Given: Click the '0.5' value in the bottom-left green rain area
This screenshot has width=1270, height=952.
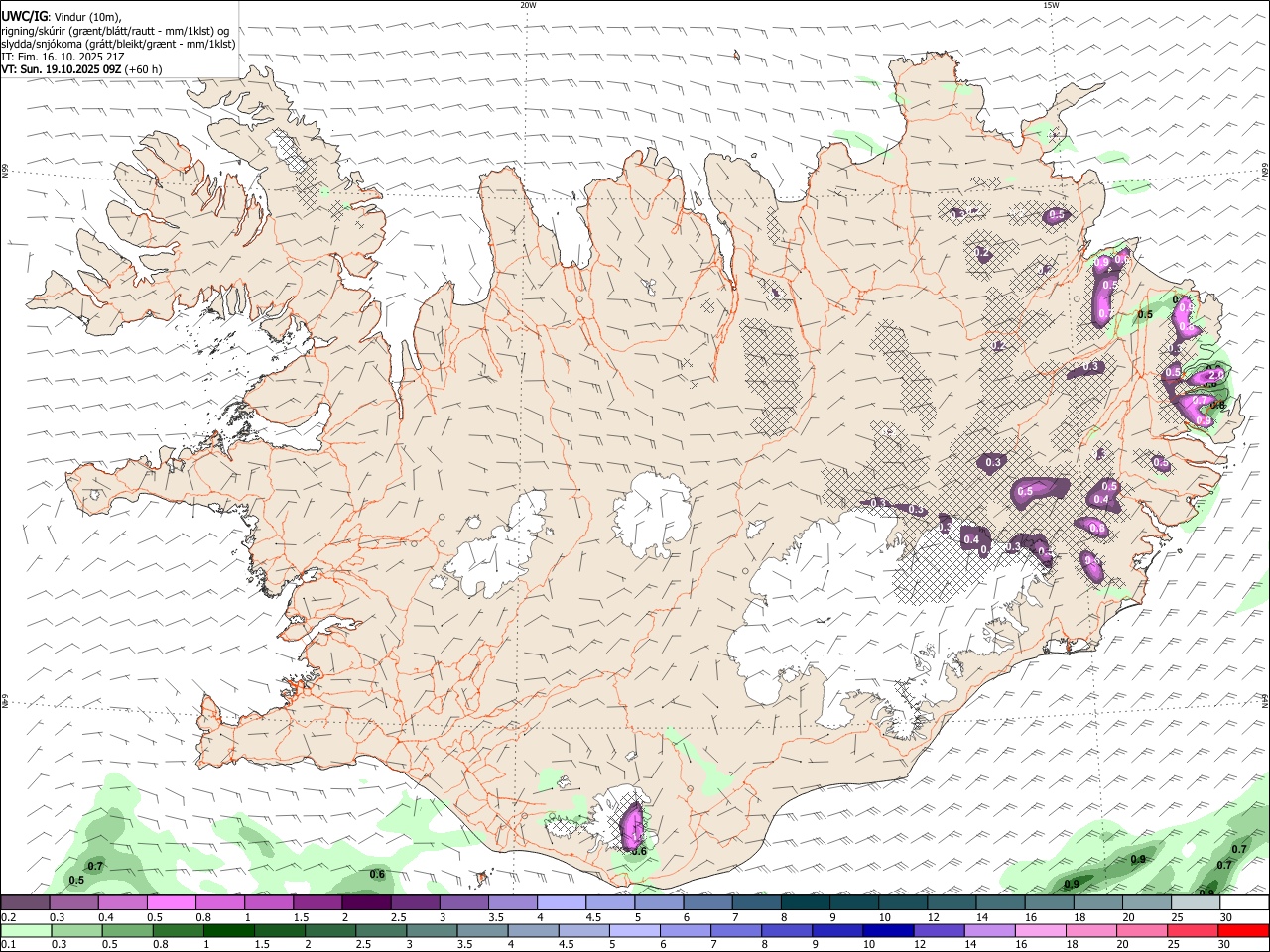Looking at the screenshot, I should pyautogui.click(x=76, y=880).
